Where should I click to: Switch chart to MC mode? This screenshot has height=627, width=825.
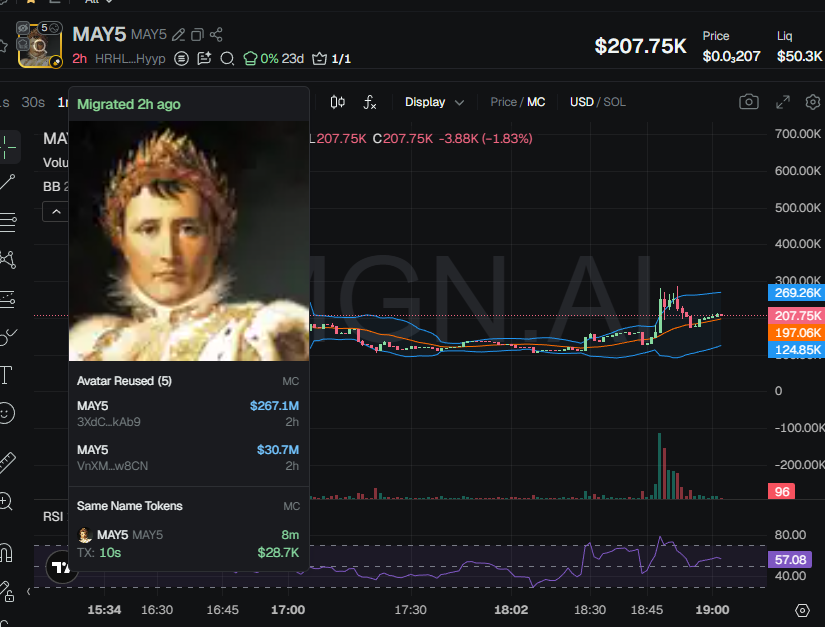click(x=536, y=102)
